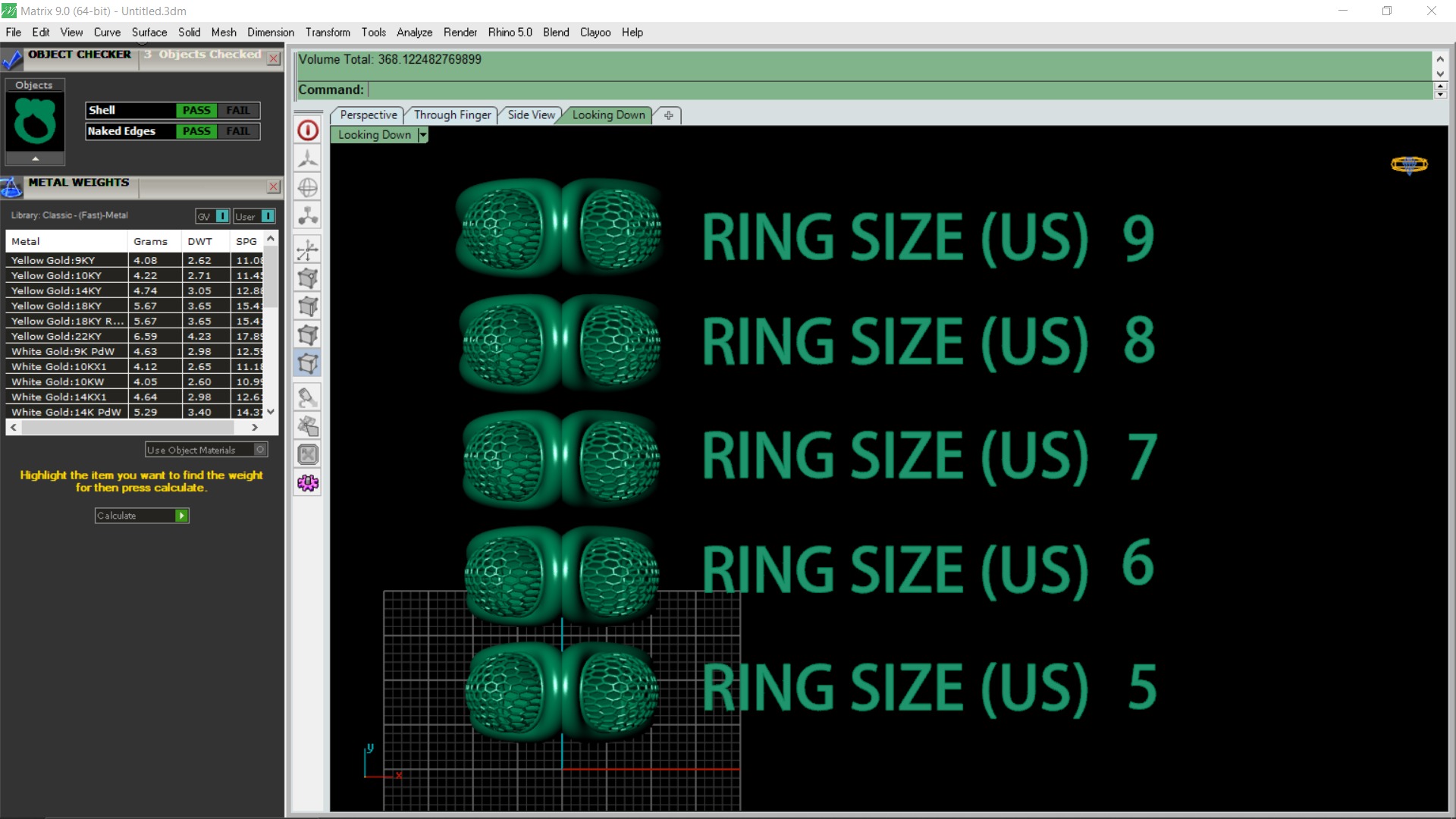Expand the command history with down chevron
This screenshot has width=1456, height=819.
[1440, 74]
